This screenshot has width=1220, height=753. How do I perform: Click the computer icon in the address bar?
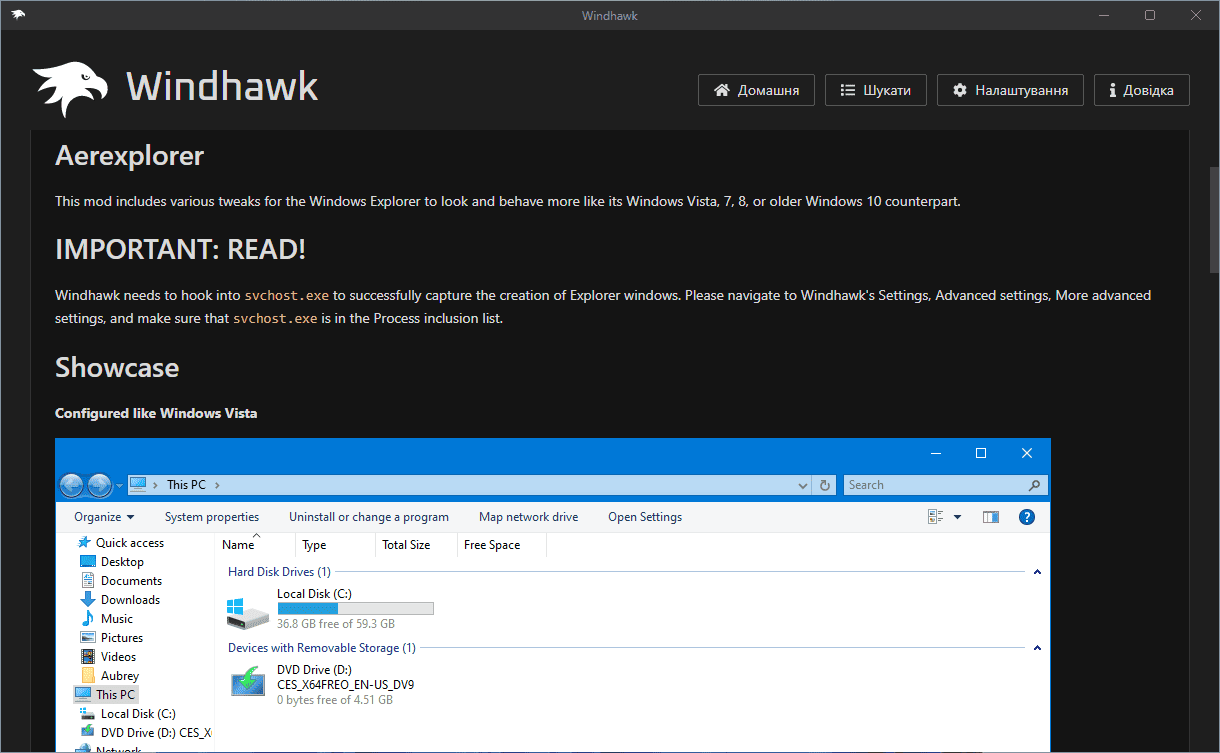pos(138,485)
